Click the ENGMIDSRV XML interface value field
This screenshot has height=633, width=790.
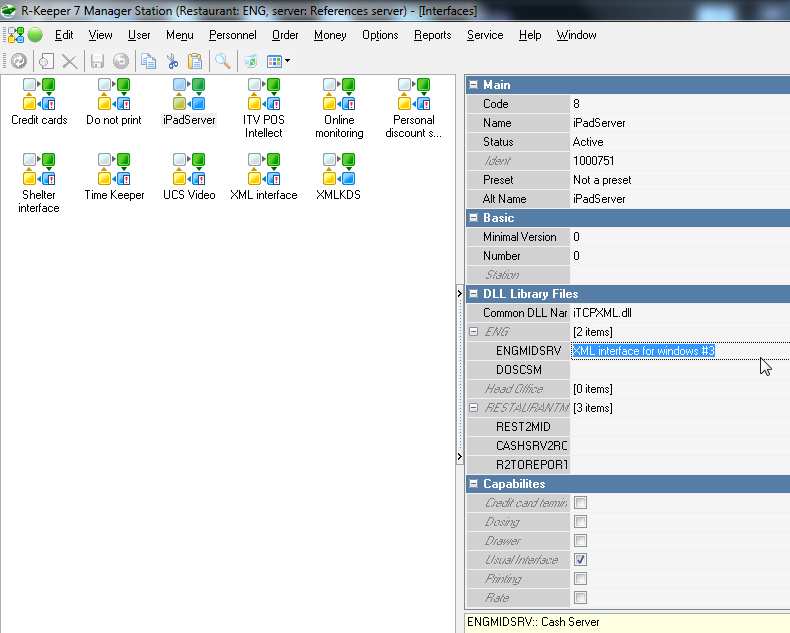click(680, 351)
